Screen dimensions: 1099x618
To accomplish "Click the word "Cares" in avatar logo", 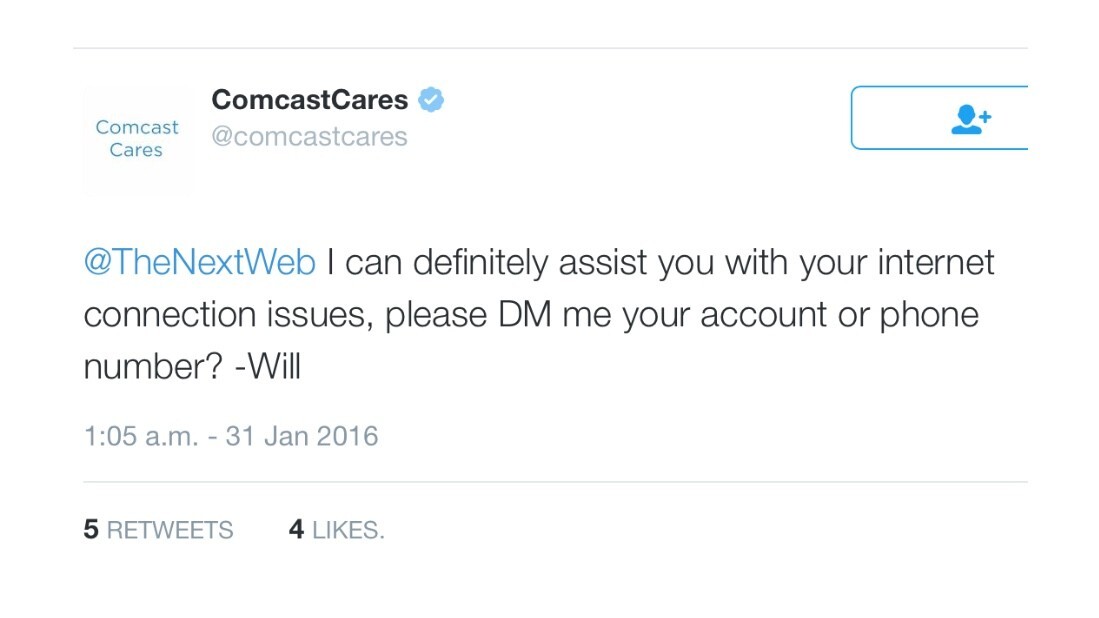I will tap(136, 151).
